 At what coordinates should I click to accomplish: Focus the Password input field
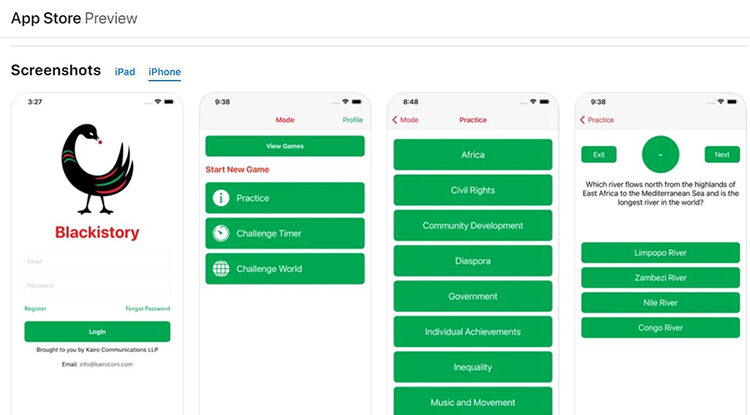click(x=97, y=285)
